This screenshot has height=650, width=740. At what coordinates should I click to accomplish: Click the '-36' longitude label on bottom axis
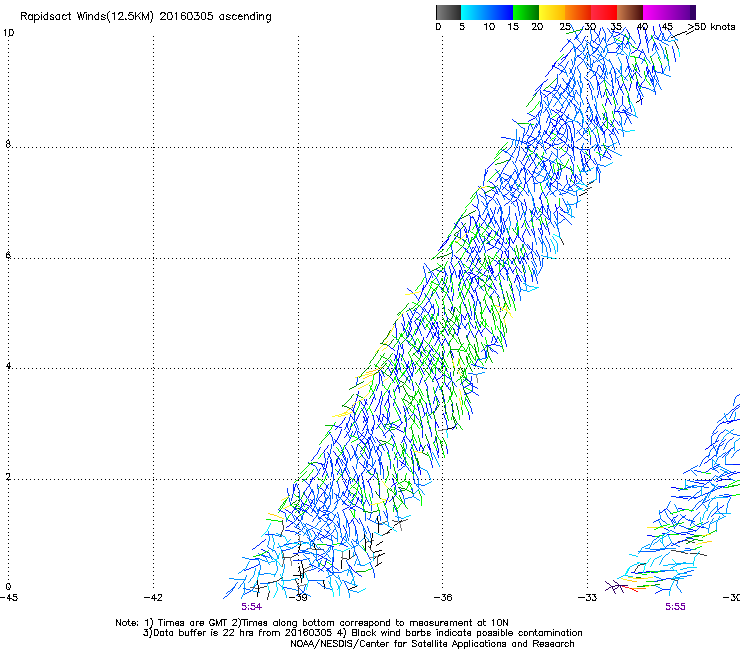[x=443, y=598]
